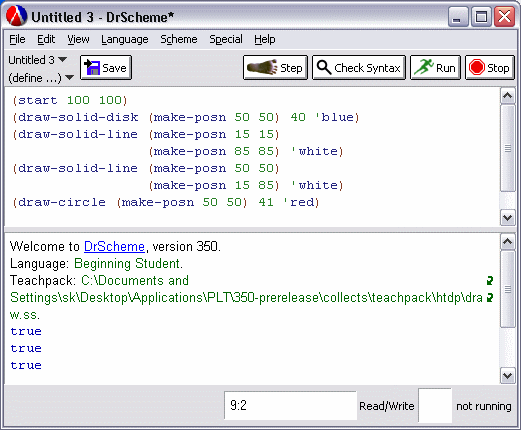Viewport: 521px width, 430px height.
Task: Click the DrScheme lambda logo in title bar
Action: tap(16, 16)
